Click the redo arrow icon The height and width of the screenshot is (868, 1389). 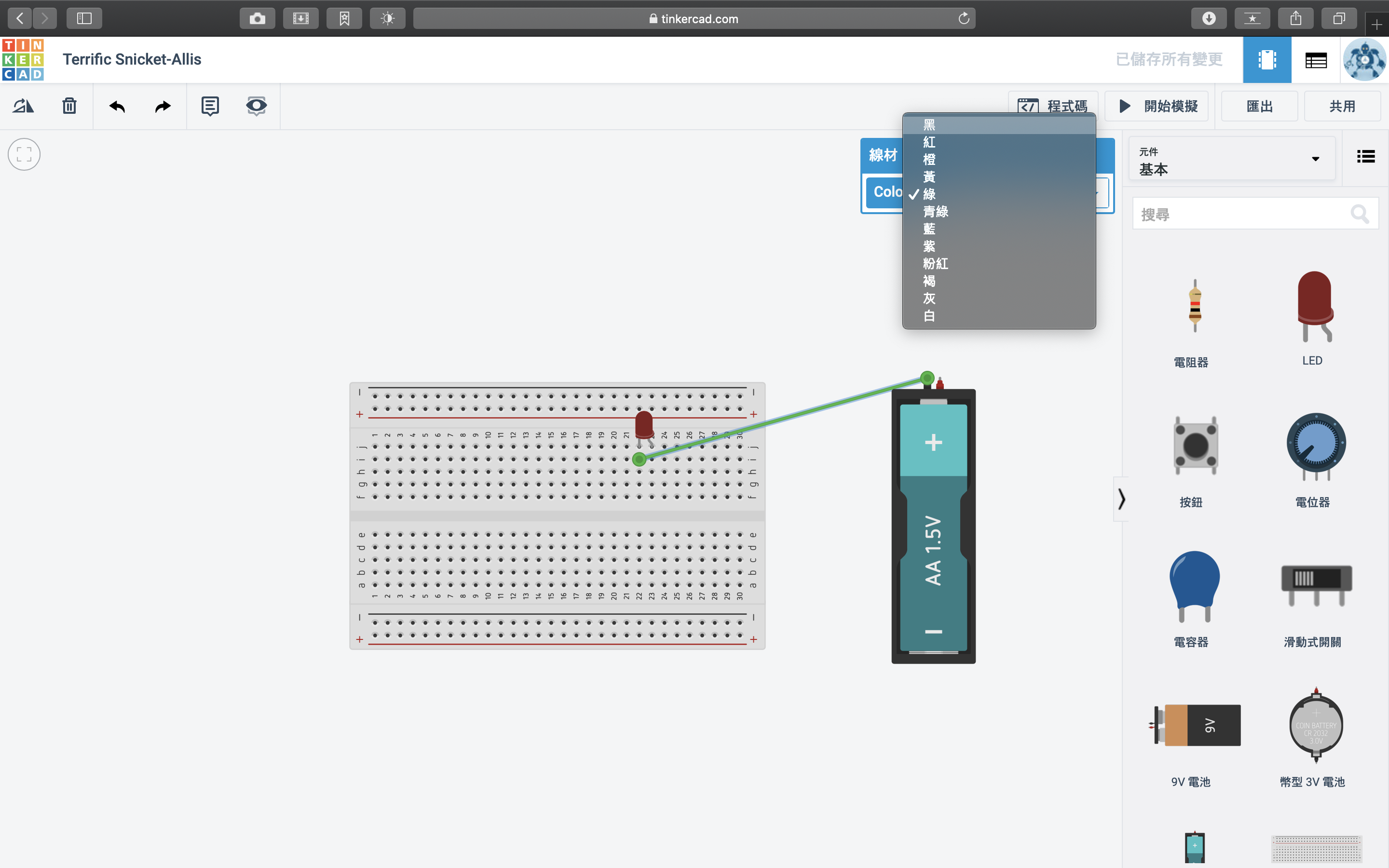click(x=163, y=106)
